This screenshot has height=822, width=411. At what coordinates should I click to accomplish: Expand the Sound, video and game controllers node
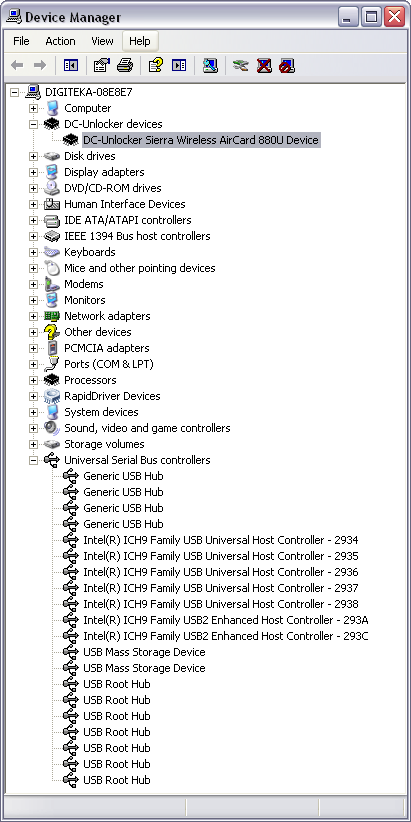(x=34, y=428)
